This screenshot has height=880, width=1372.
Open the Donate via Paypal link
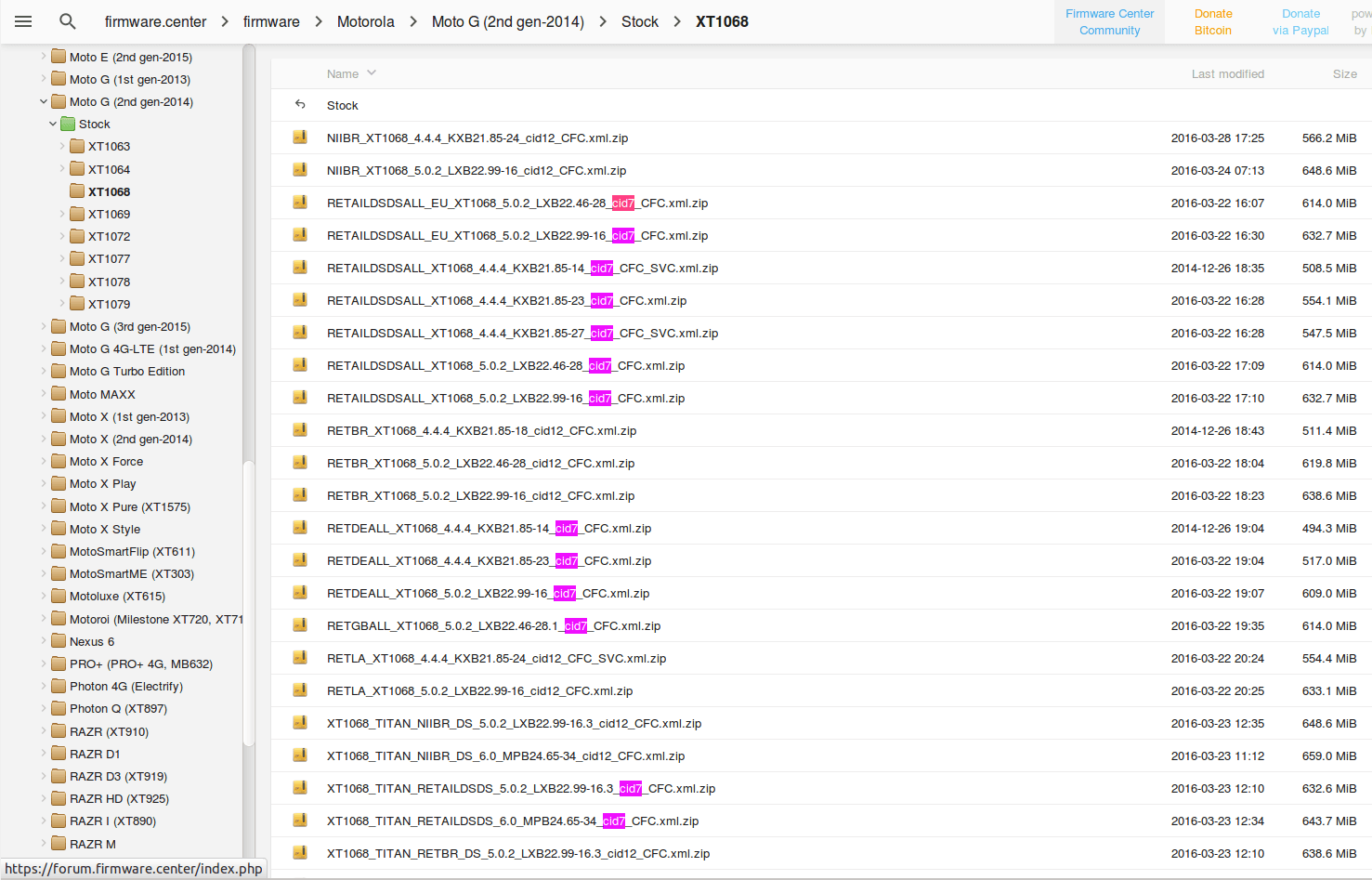tap(1300, 22)
